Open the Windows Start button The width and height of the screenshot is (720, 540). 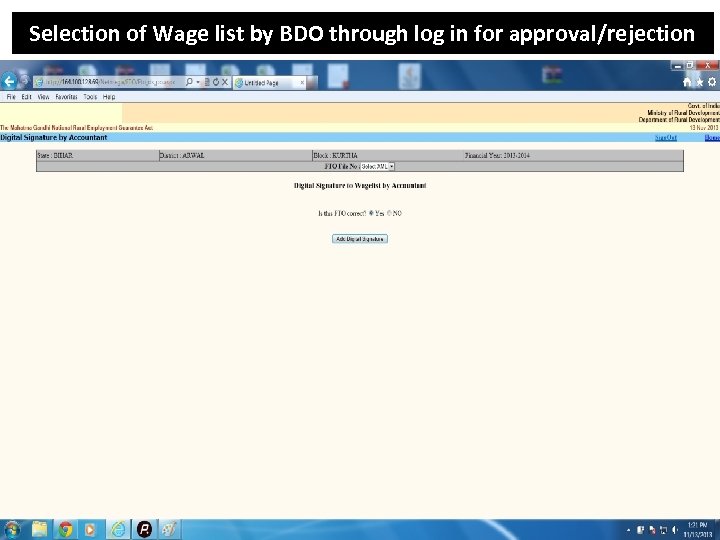tap(12, 529)
